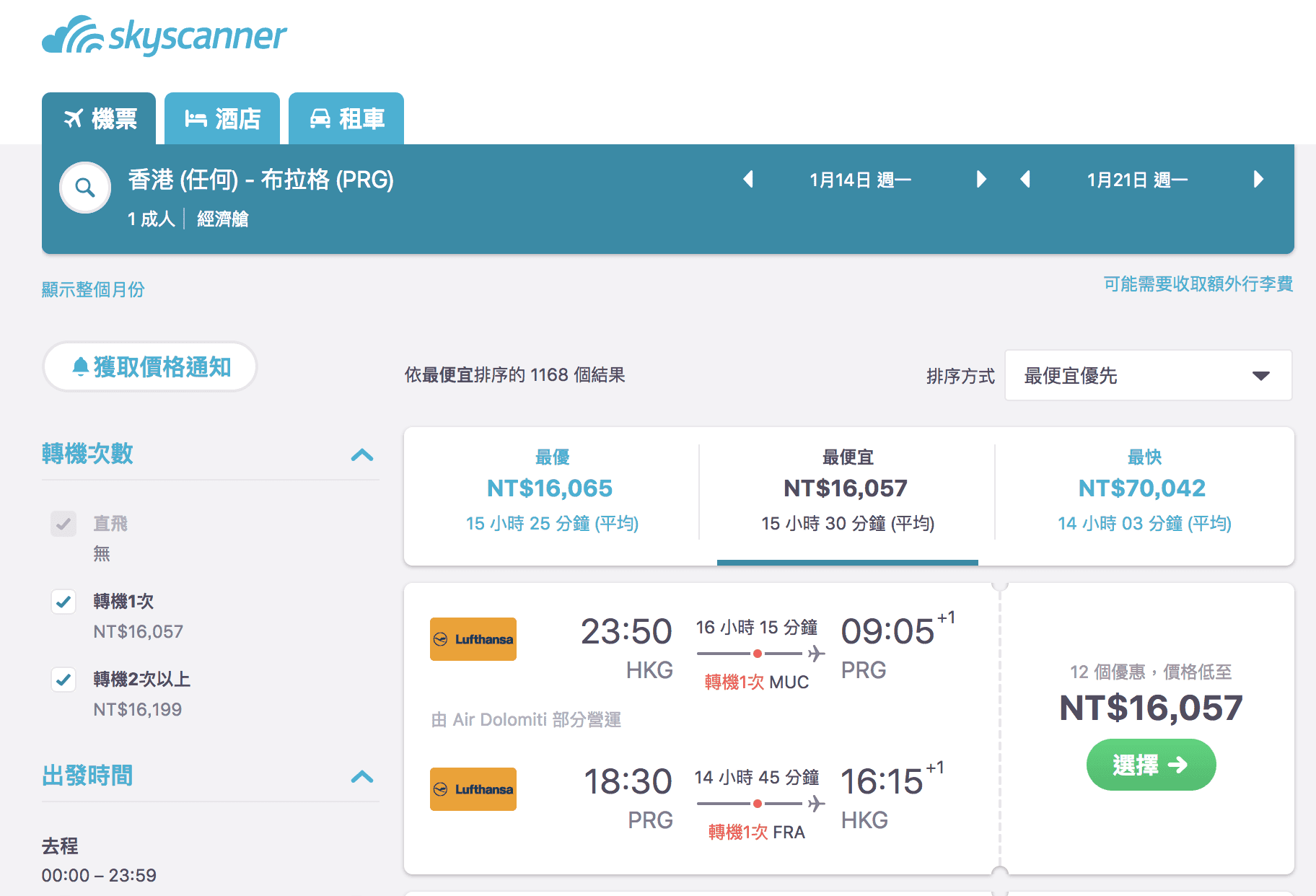Click the 12 個優惠，價格低至 text

point(1151,672)
